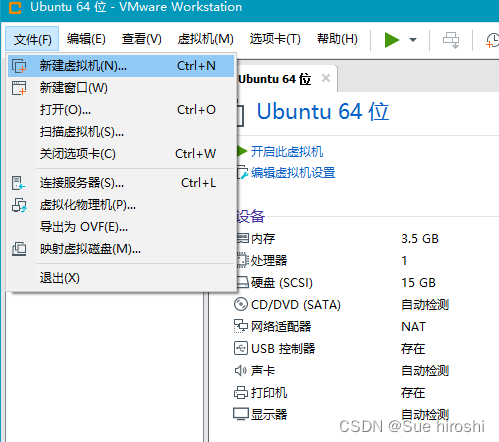This screenshot has width=499, height=442.
Task: Choose 映射虚拟磁盘(M)... menu entry
Action: tap(121, 249)
